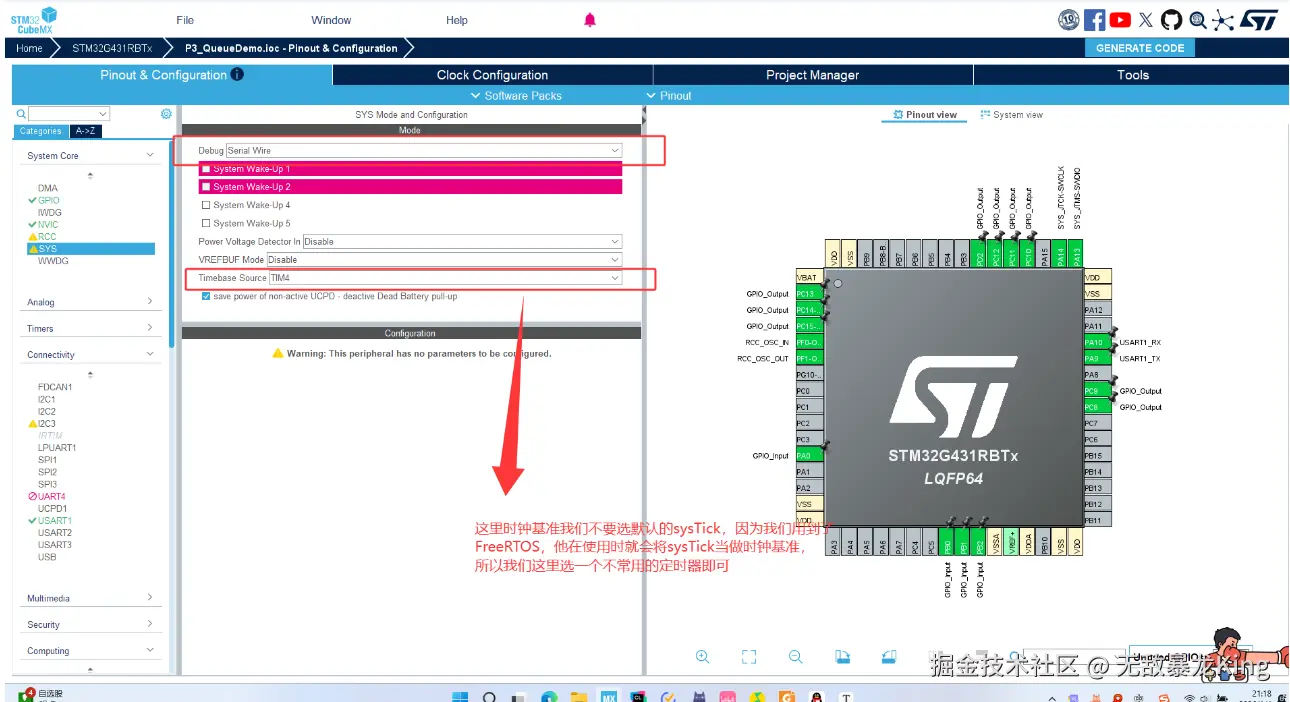Open the Help menu

[x=457, y=20]
